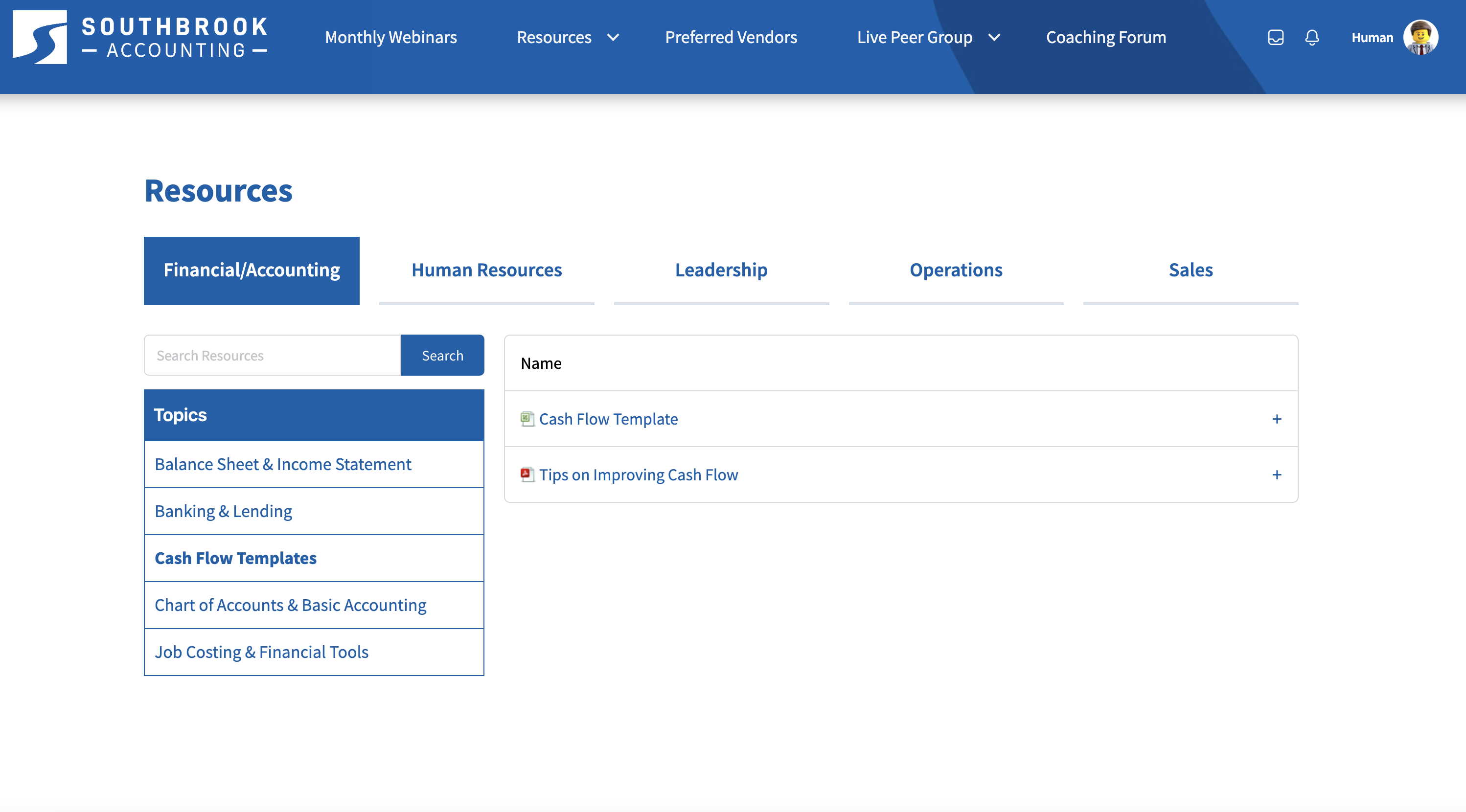Click the PDF icon beside Tips on Improving Cash Flow
1466x812 pixels.
[x=527, y=474]
